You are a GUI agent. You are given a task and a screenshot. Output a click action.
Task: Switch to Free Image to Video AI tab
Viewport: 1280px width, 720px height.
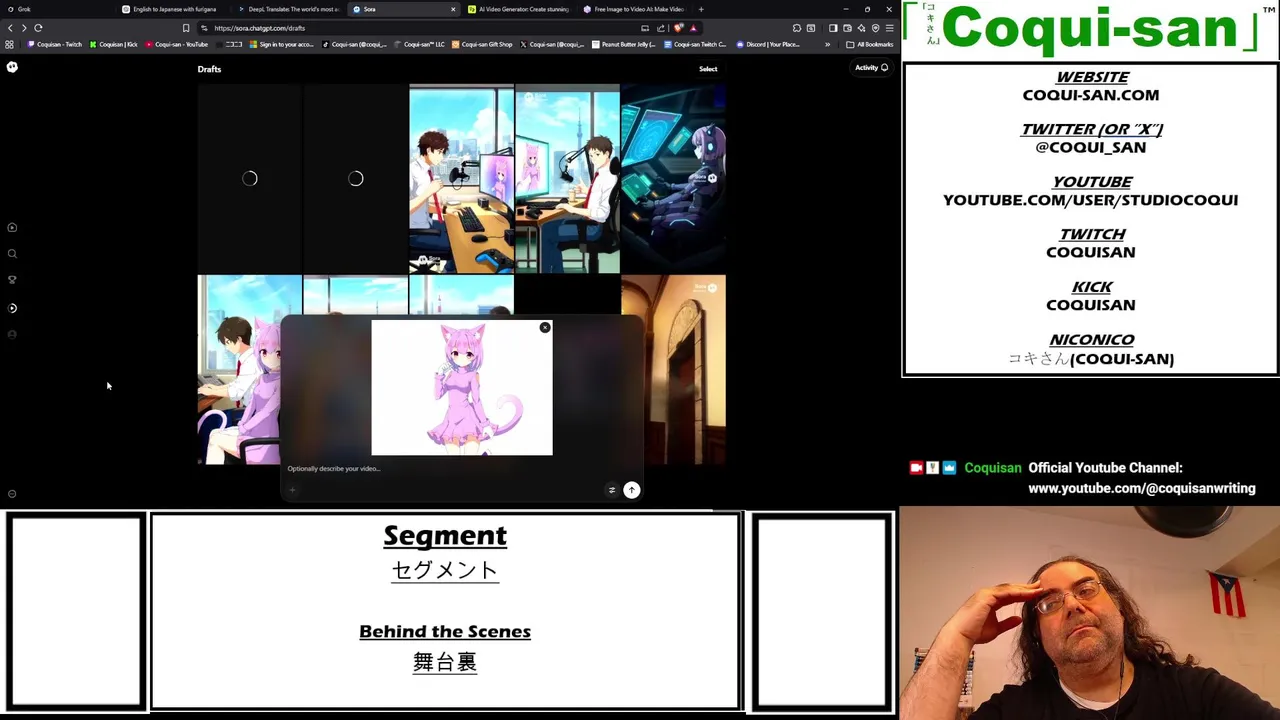click(634, 9)
